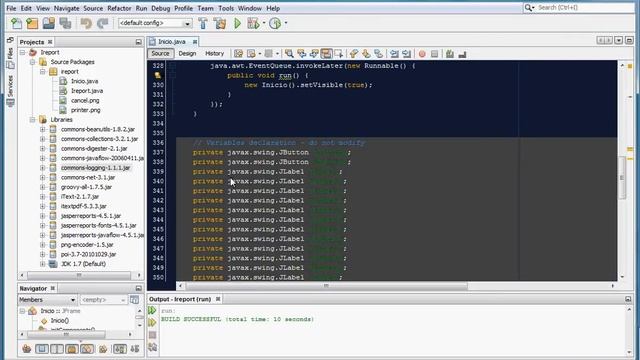Select cancel.png in the project tree

[x=85, y=100]
